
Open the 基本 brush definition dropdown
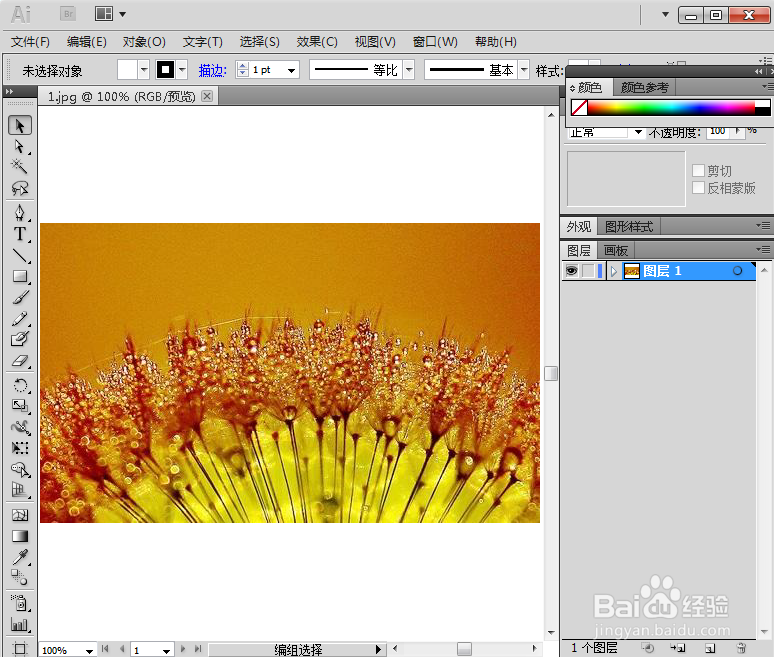point(524,70)
